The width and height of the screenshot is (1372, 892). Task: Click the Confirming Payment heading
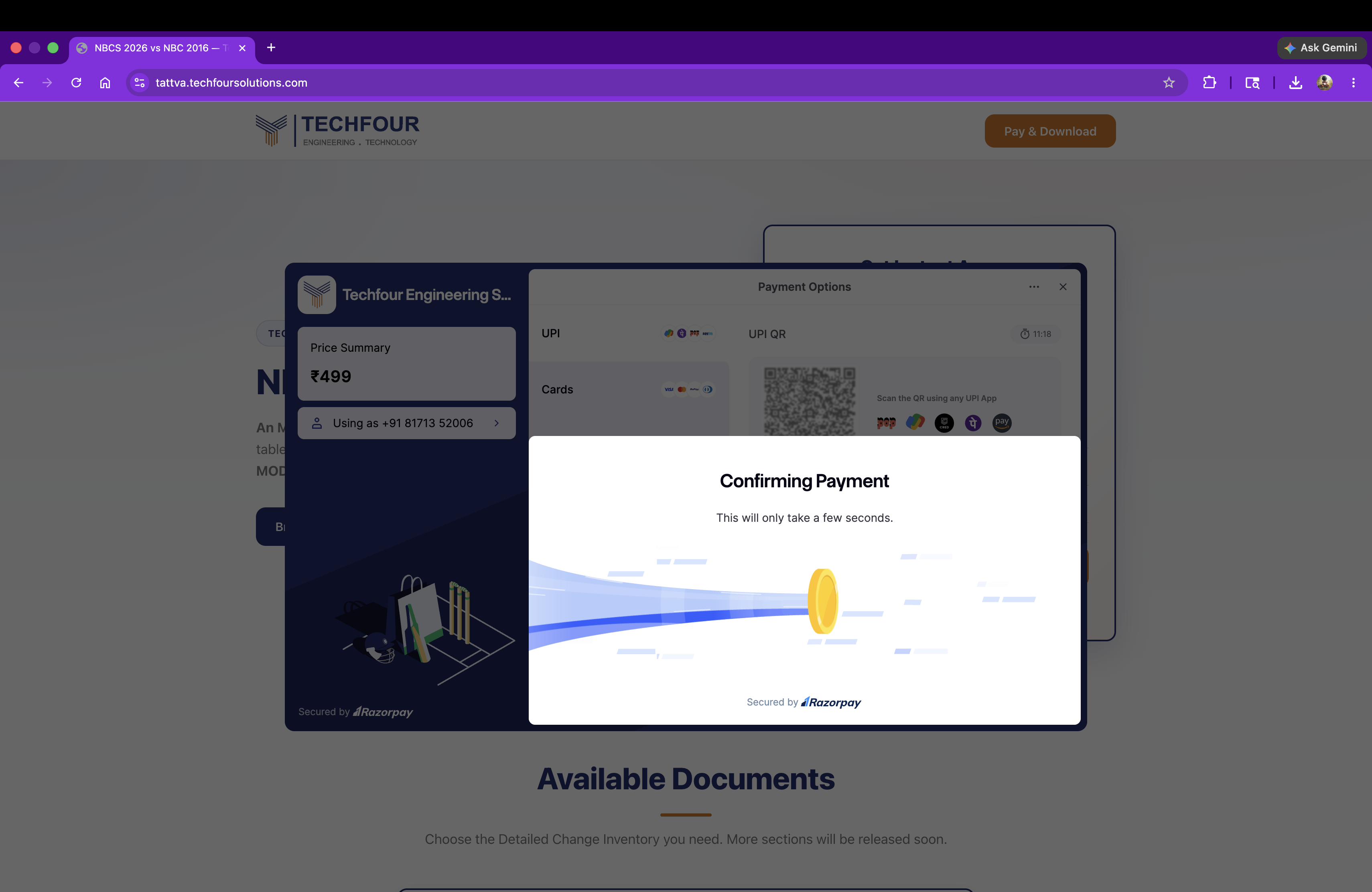tap(804, 480)
